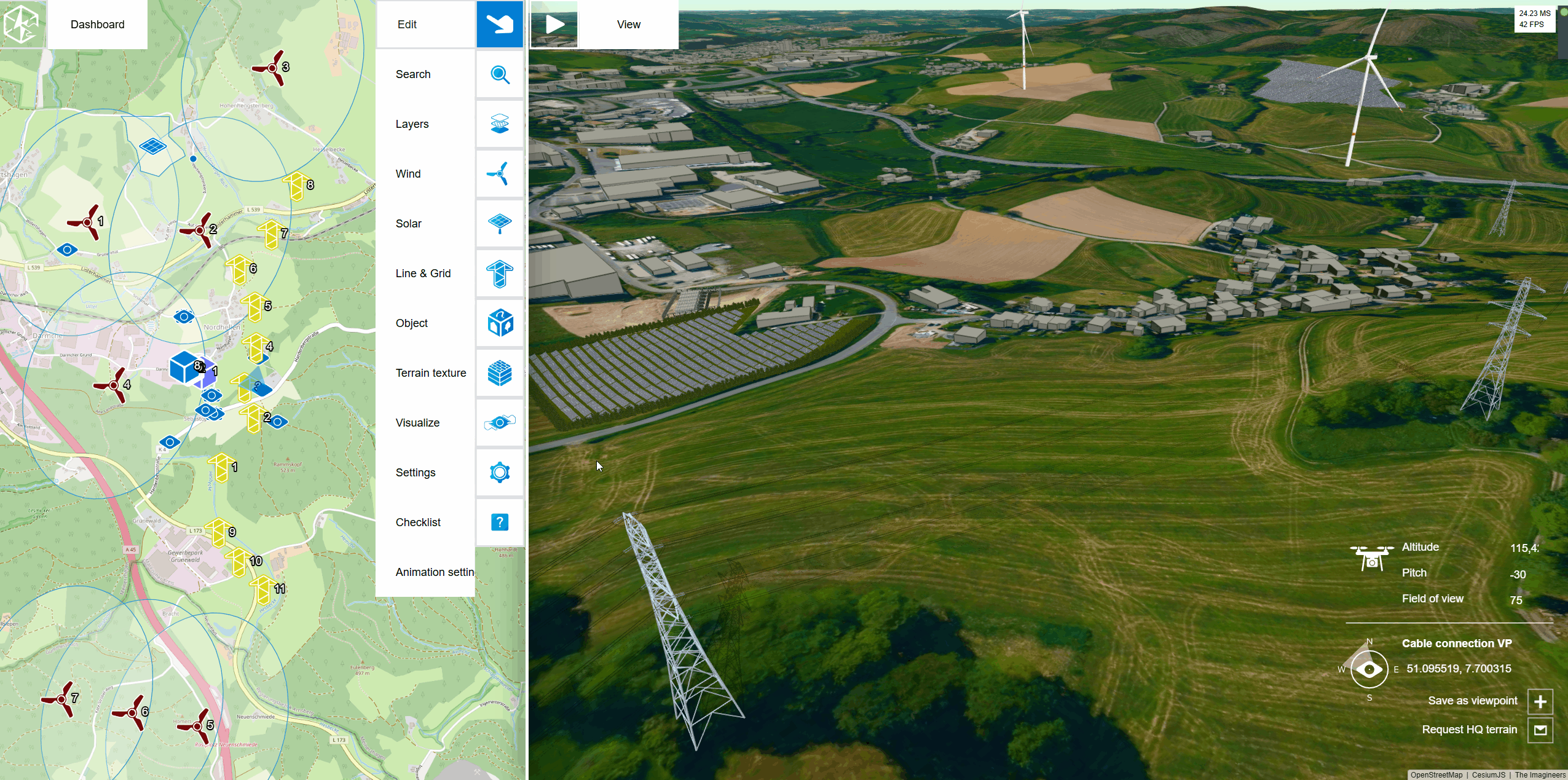The height and width of the screenshot is (780, 1568).
Task: Select the View menu label
Action: pos(629,25)
